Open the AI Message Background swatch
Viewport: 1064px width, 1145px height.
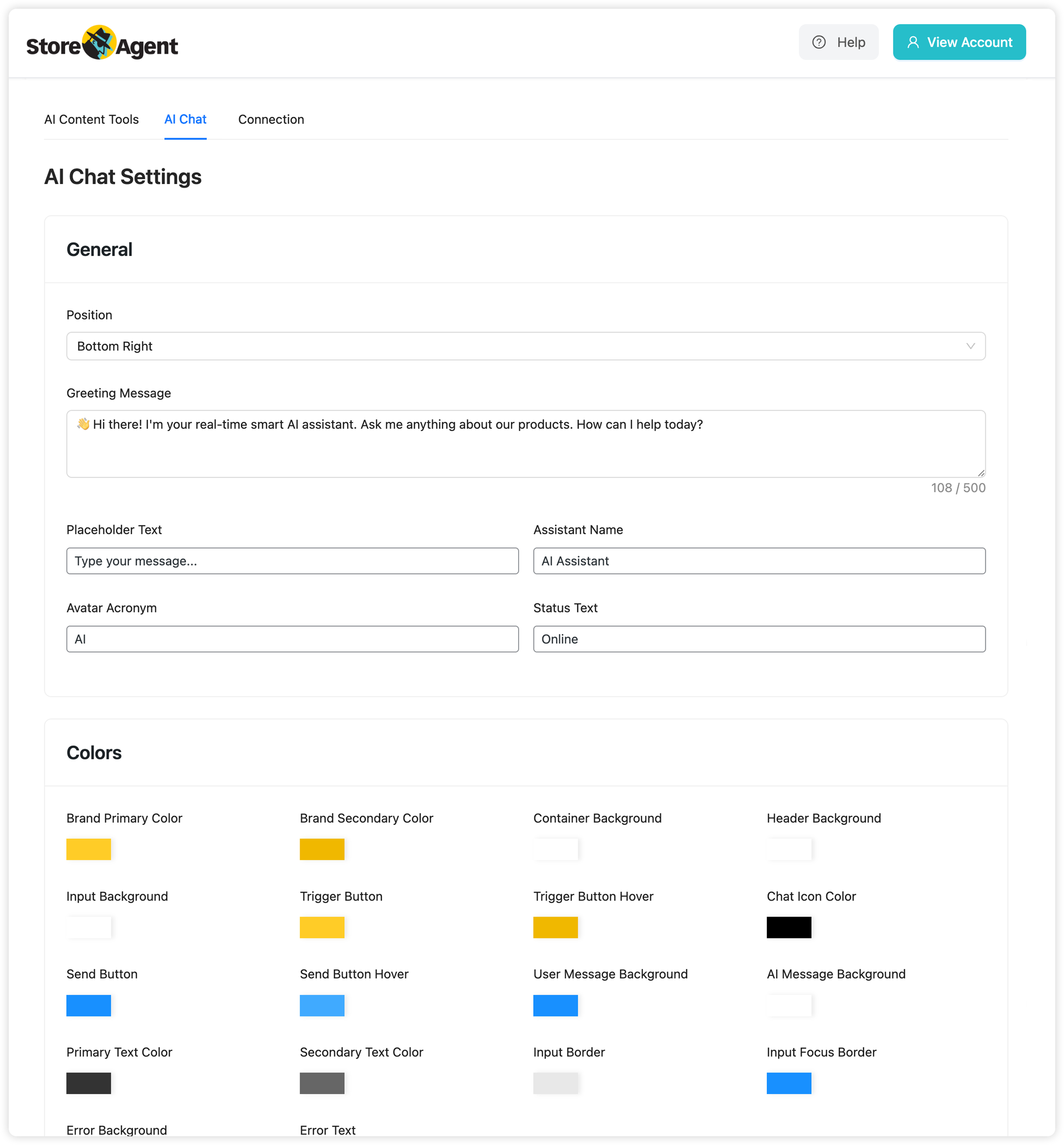point(789,1006)
